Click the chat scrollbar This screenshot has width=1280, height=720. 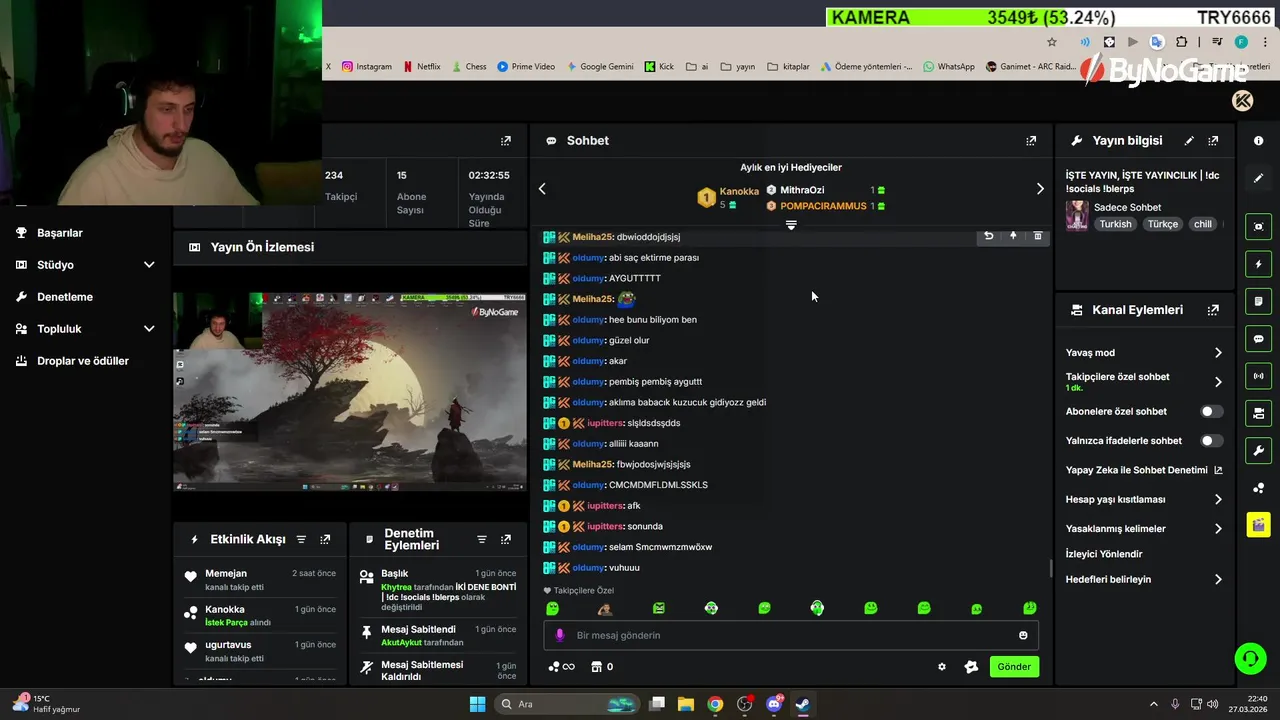pos(1050,568)
